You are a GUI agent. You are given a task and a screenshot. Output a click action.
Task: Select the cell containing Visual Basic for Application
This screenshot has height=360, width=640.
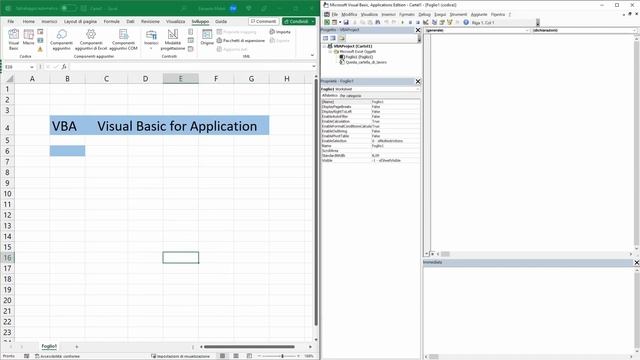point(177,125)
